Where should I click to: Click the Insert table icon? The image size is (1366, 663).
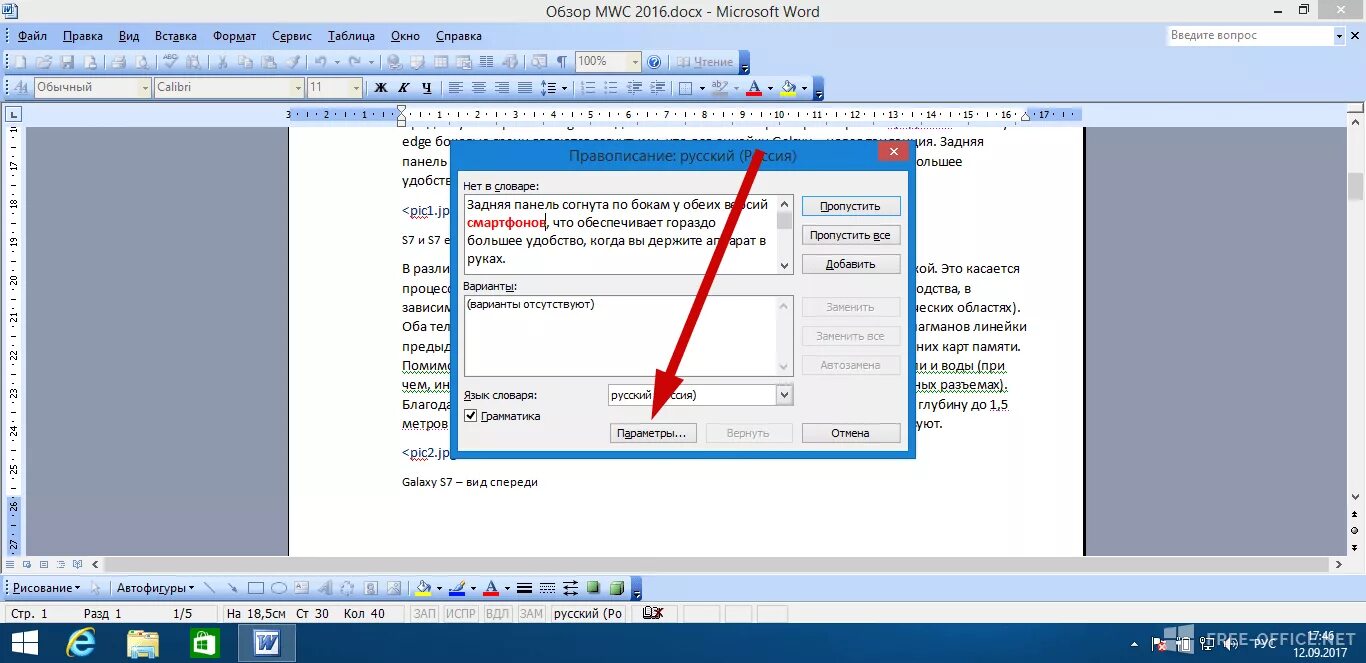[440, 61]
